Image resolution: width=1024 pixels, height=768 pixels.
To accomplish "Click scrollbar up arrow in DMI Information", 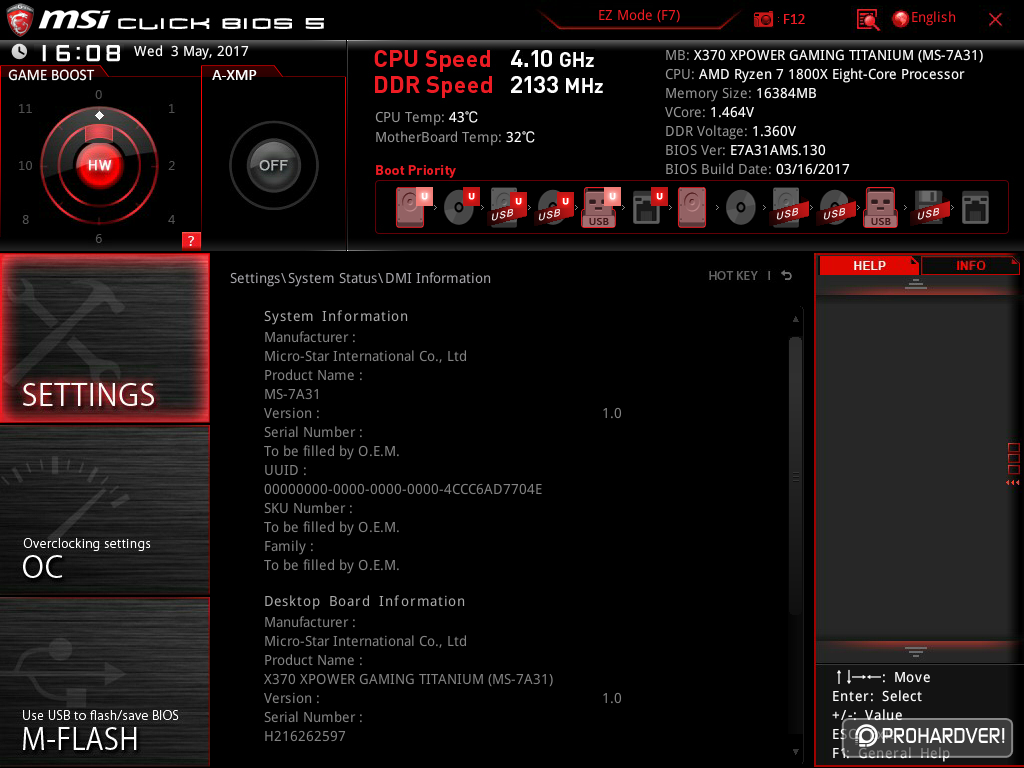I will coord(795,319).
